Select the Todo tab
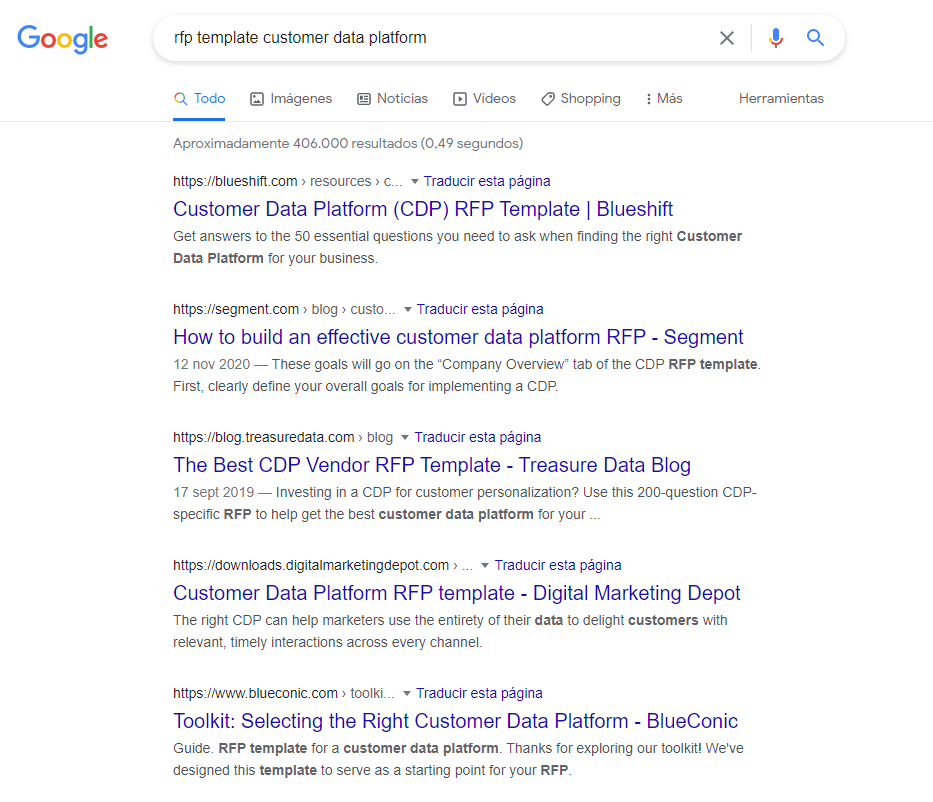933x802 pixels. [199, 99]
